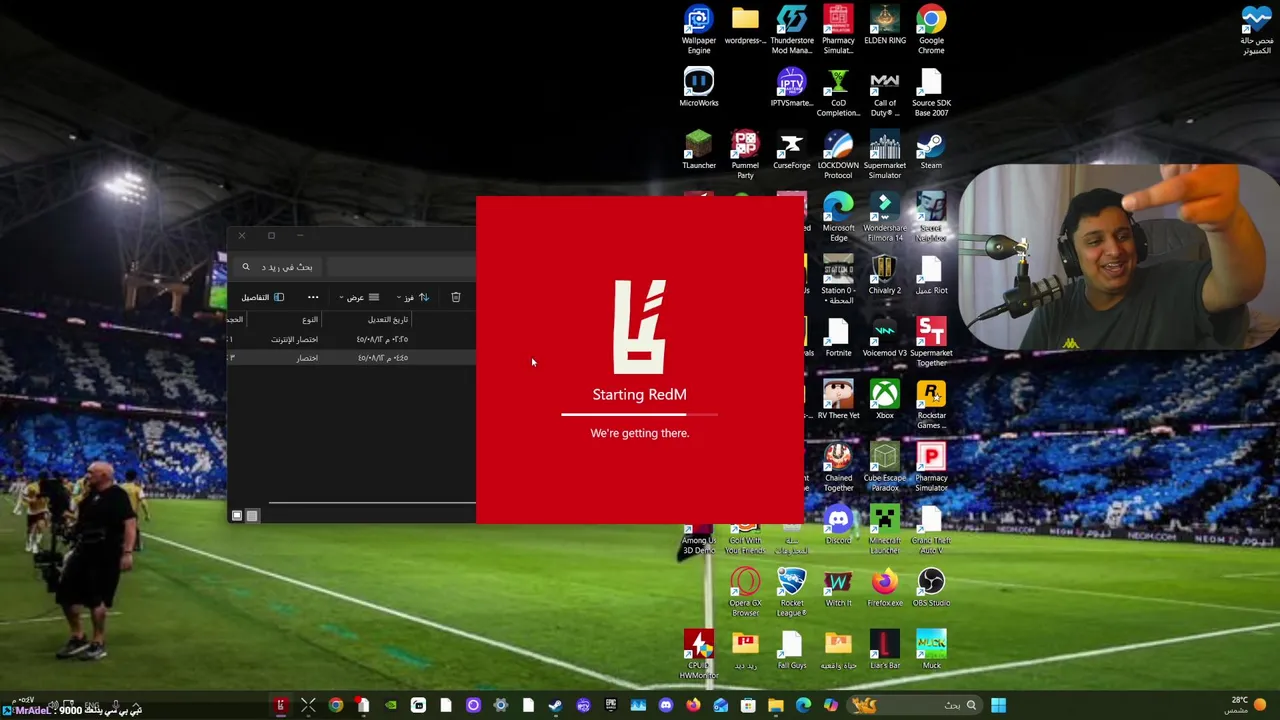1280x720 pixels.
Task: Click RedM icon in taskbar
Action: pos(281,706)
